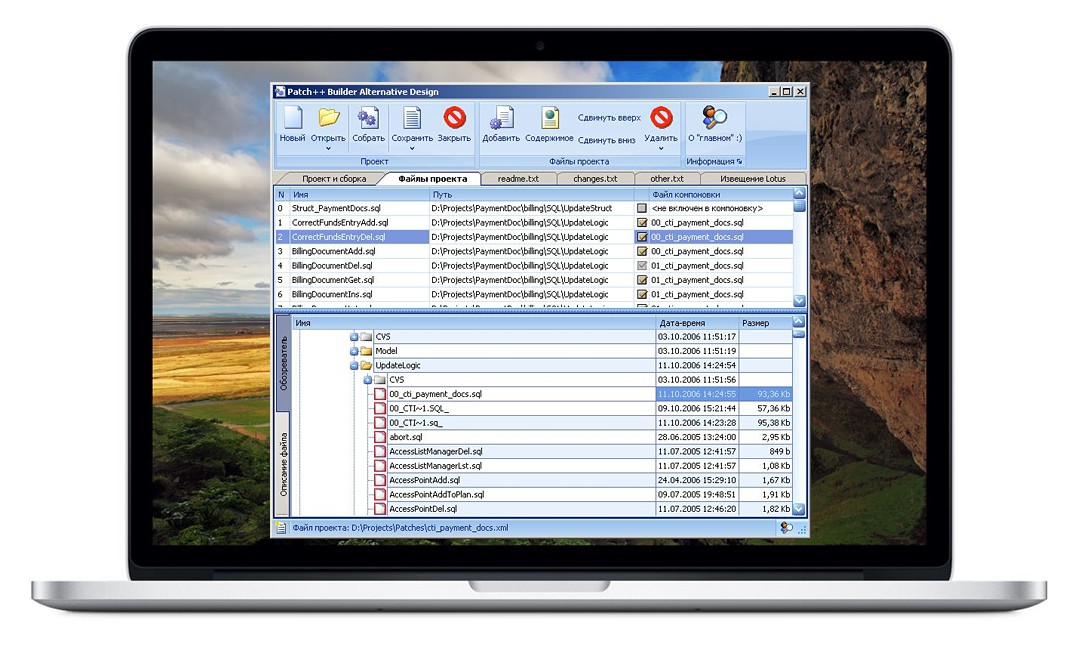
Task: Click scroll-up arrow of project files list
Action: pyautogui.click(x=799, y=193)
